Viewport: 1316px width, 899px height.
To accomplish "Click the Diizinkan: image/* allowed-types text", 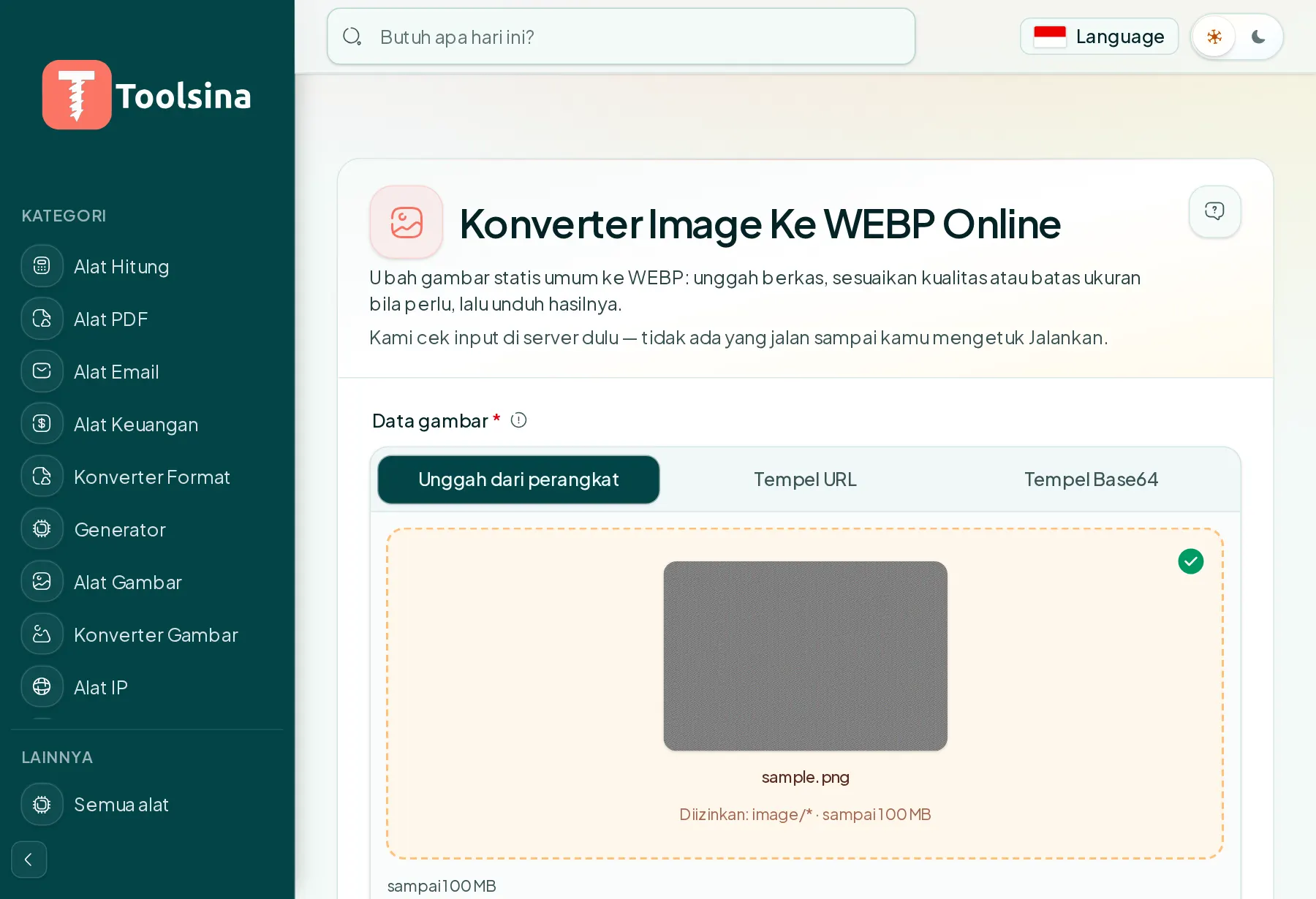I will coord(805,814).
